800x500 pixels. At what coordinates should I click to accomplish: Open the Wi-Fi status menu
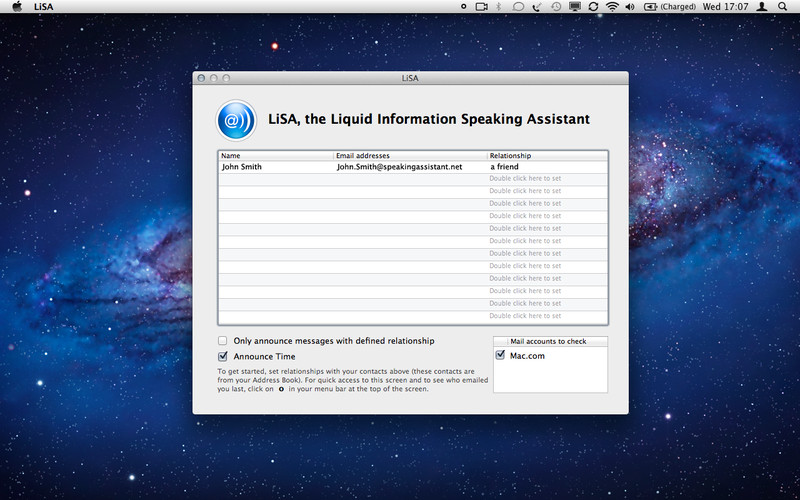[612, 7]
